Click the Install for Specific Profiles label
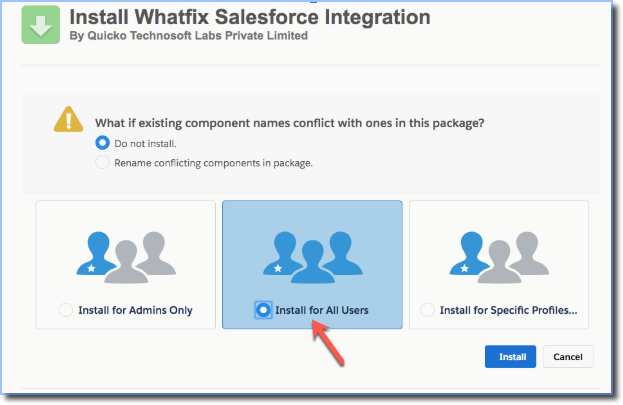The height and width of the screenshot is (405, 623). 509,310
